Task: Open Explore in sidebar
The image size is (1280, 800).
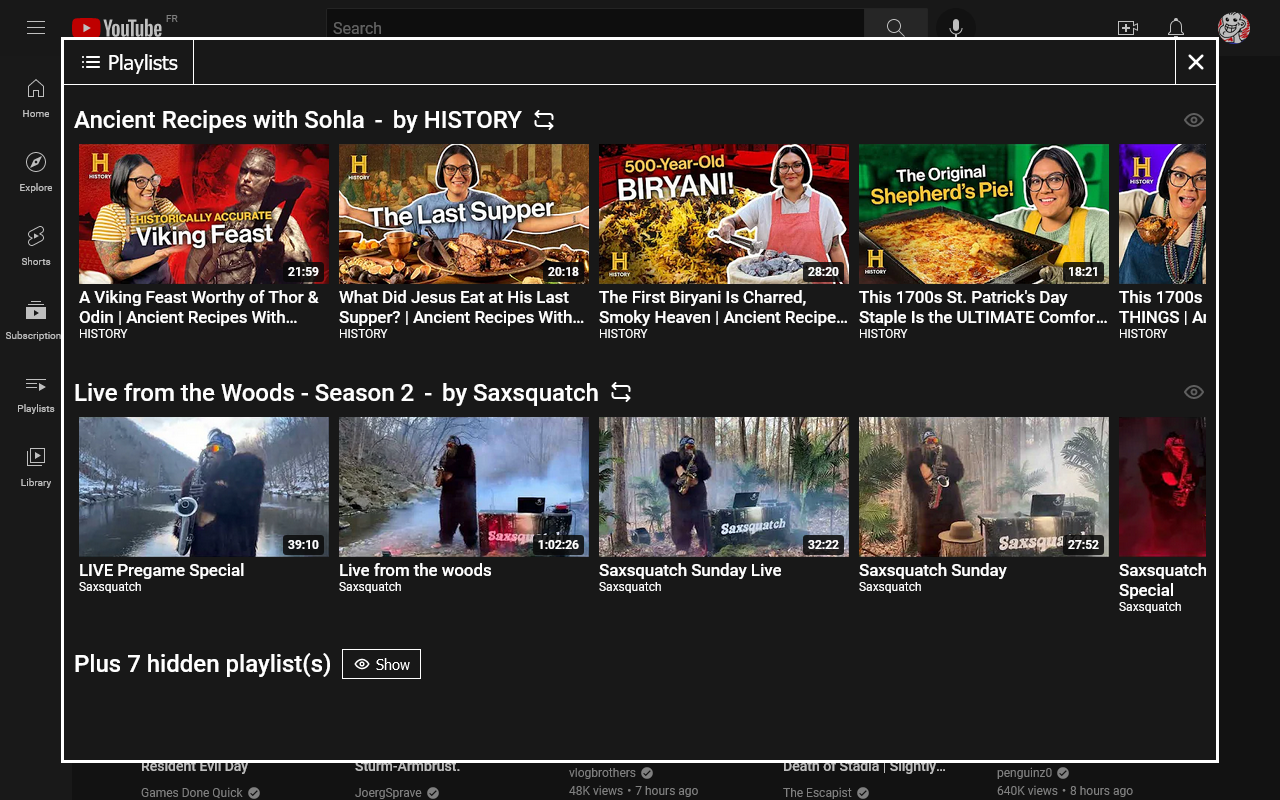Action: coord(36,172)
